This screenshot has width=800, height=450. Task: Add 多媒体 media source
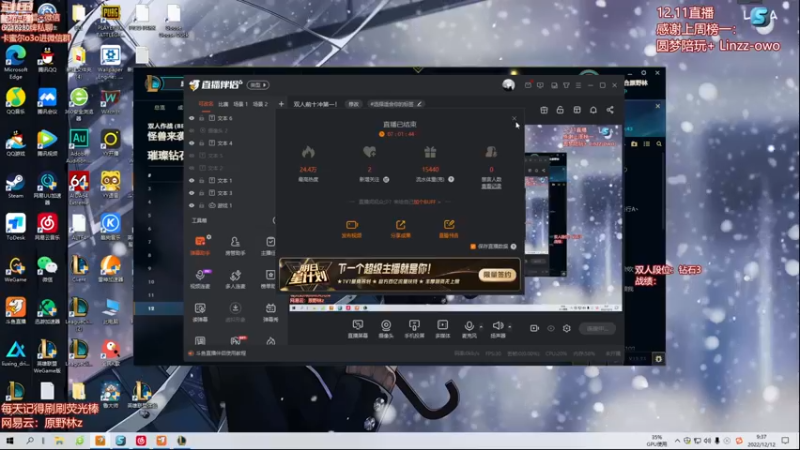(x=442, y=329)
